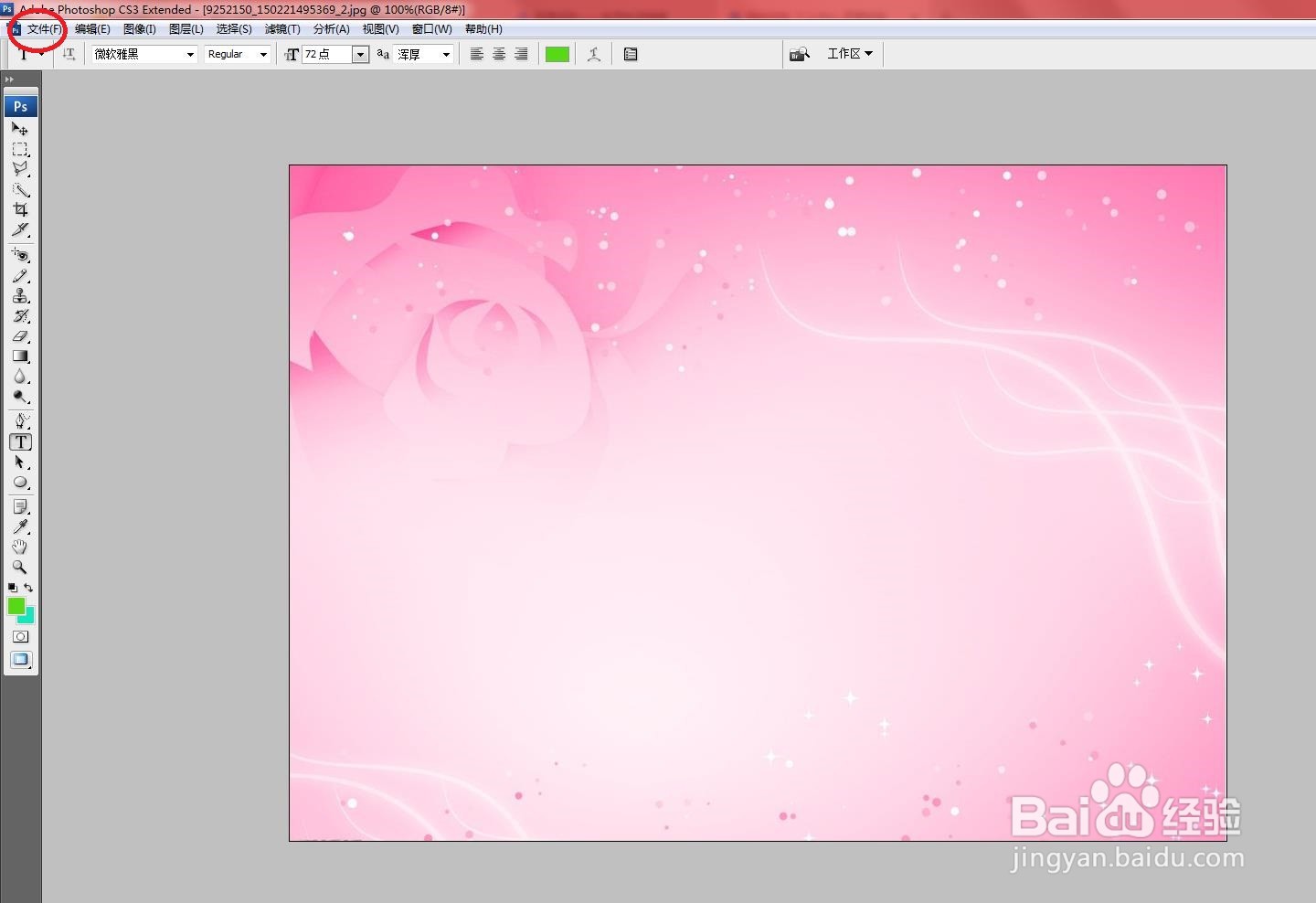Select the Clone Stamp tool
The height and width of the screenshot is (903, 1316).
[x=20, y=295]
